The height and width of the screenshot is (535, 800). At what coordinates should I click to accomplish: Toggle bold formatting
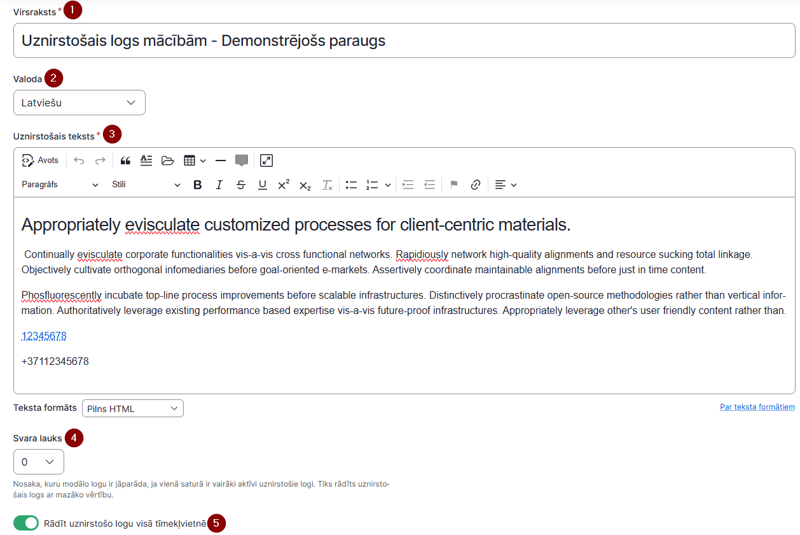coord(197,185)
